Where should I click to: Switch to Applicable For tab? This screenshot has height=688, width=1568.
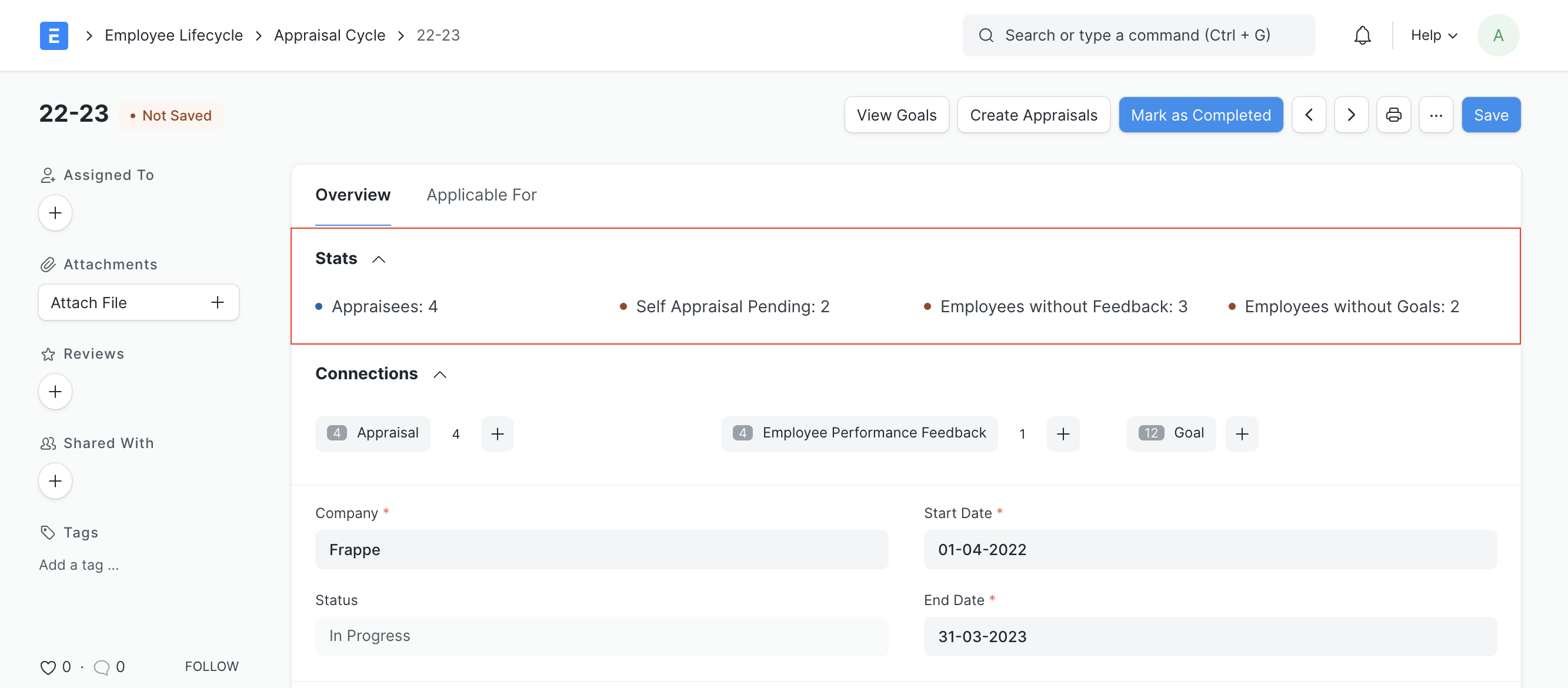[x=481, y=195]
